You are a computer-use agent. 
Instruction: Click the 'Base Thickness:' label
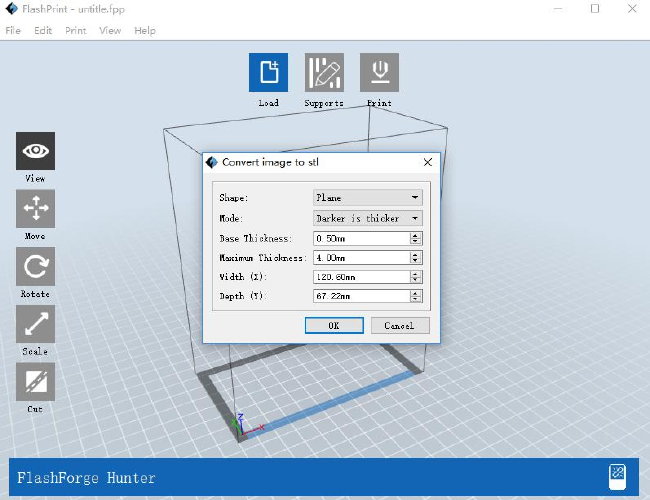coord(255,238)
